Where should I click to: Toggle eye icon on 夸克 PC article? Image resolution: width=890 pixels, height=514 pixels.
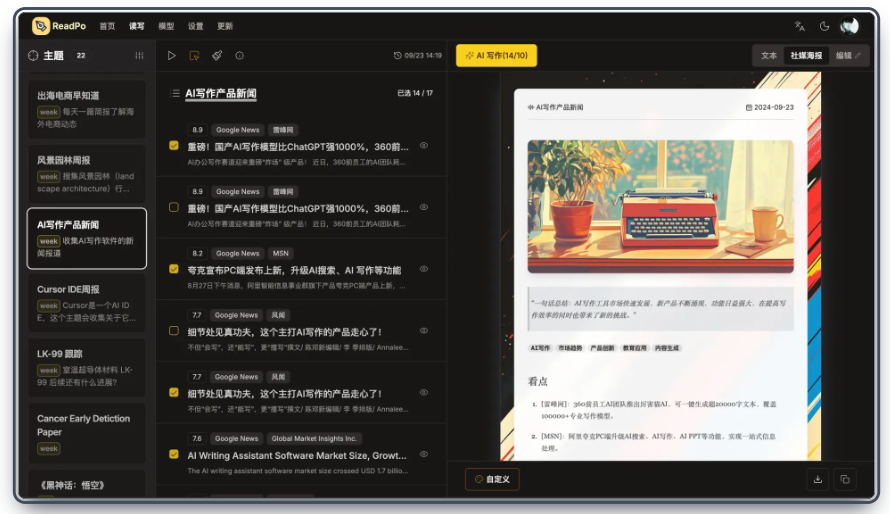[x=423, y=269]
